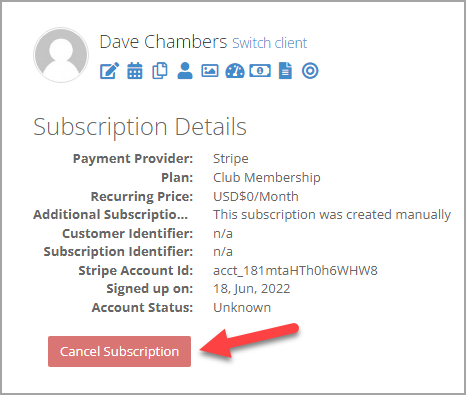The width and height of the screenshot is (466, 395).
Task: Click Dave Chambers' profile avatar
Action: pos(61,55)
